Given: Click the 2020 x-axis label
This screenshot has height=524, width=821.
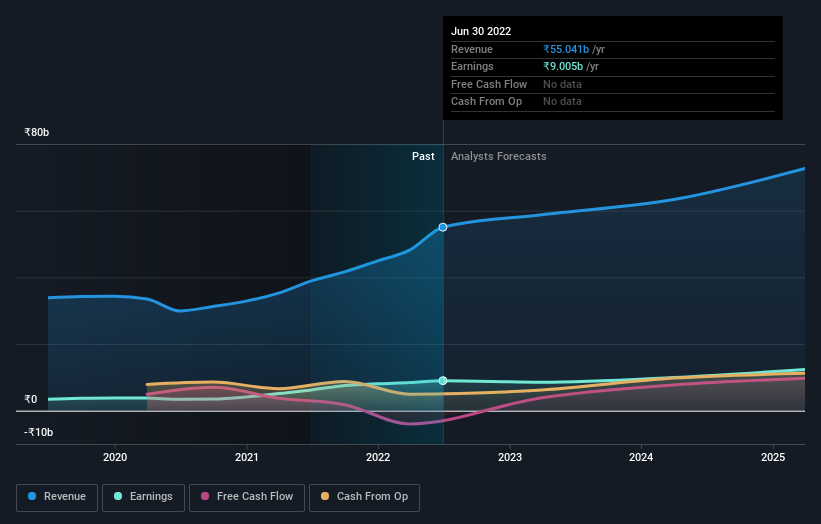Looking at the screenshot, I should pos(115,458).
